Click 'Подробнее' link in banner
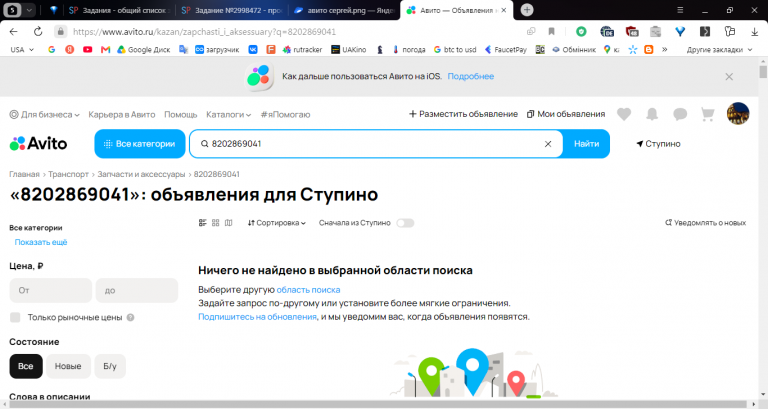 471,76
